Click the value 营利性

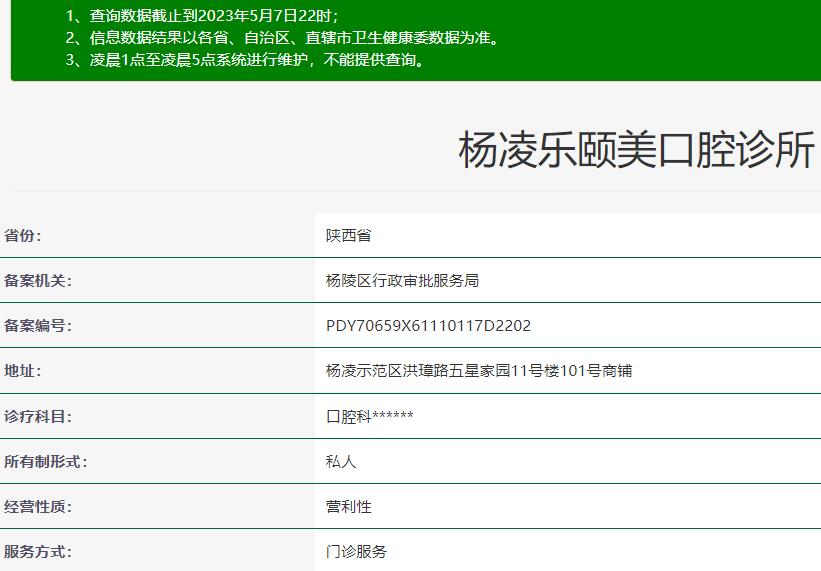349,507
